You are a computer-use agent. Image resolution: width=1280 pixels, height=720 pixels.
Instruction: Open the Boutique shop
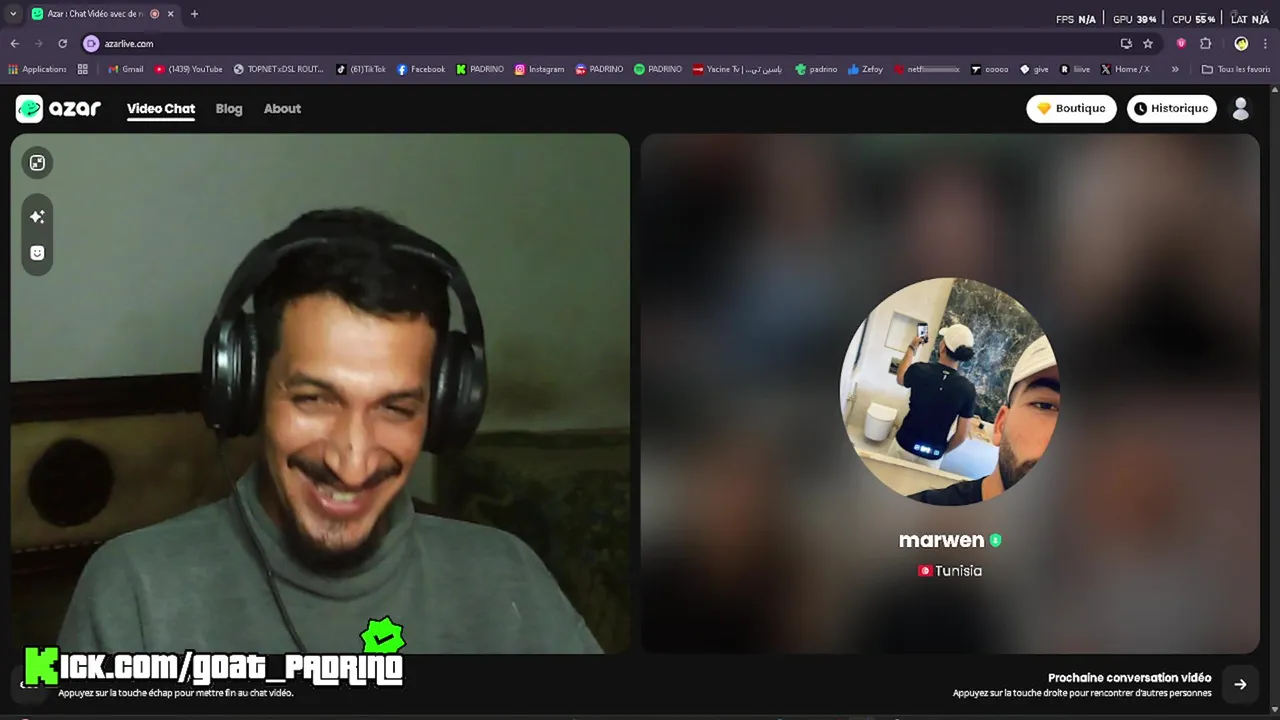pos(1071,108)
